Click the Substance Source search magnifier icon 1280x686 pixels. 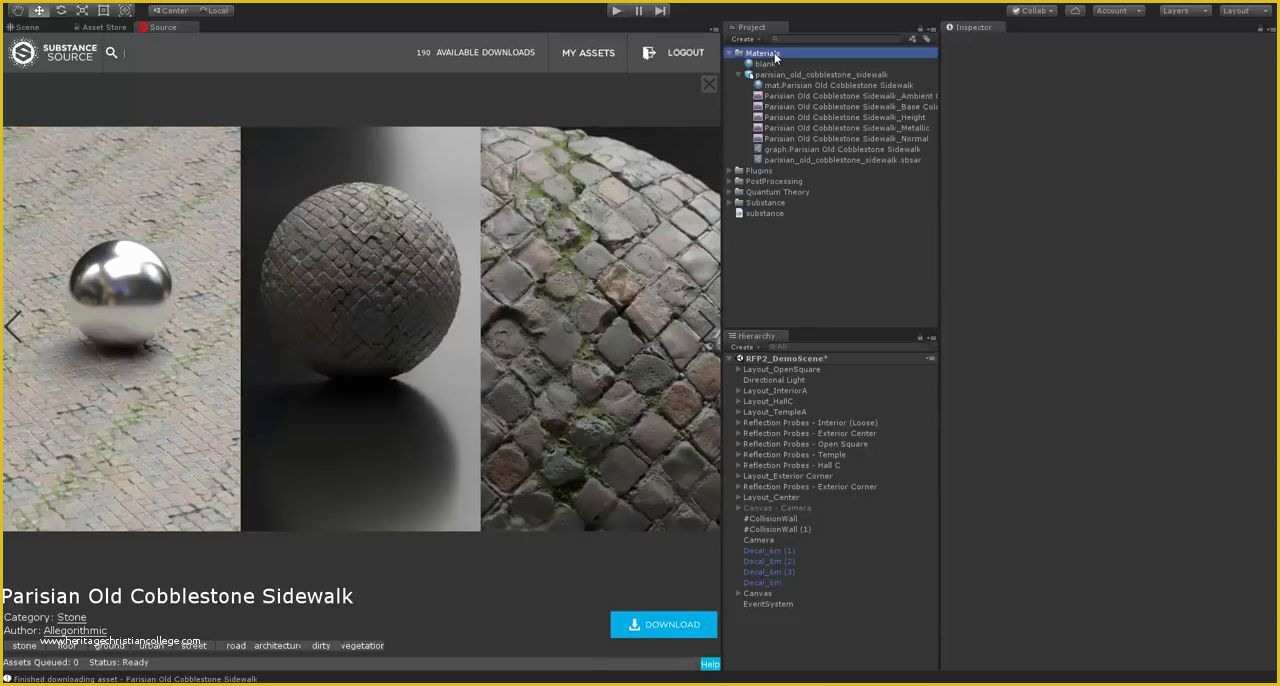pos(111,53)
